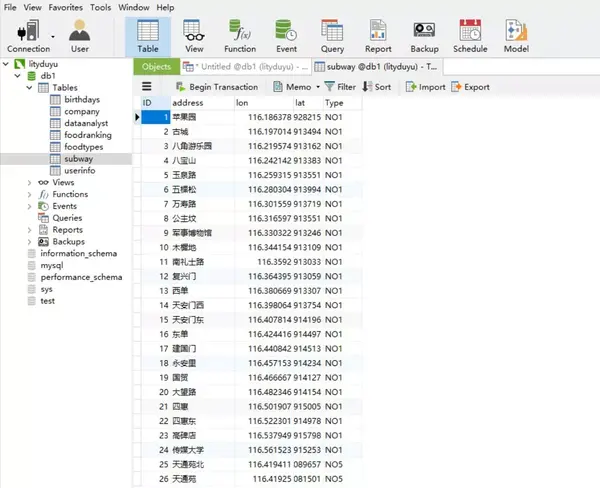Click the Memo button
The image size is (600, 488).
(293, 87)
